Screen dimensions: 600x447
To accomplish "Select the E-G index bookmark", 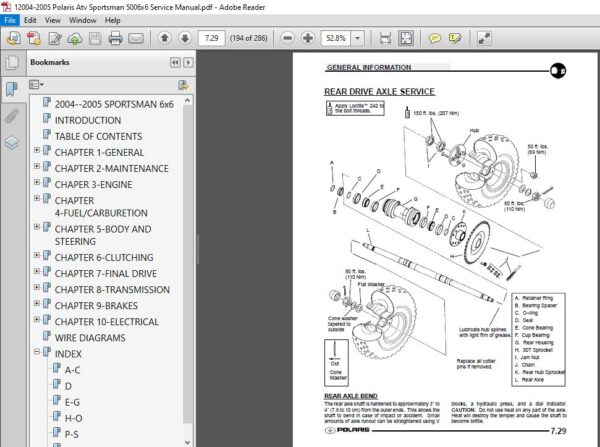I will pos(72,402).
